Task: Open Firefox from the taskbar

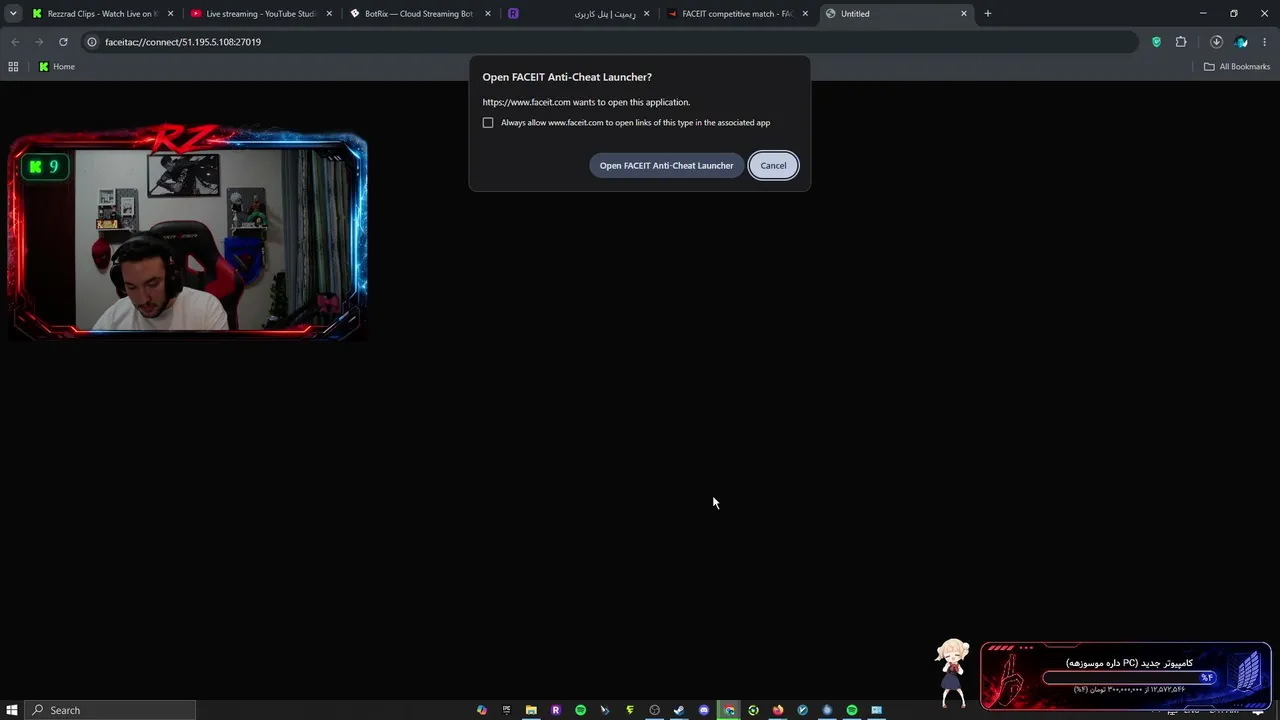Action: tap(778, 710)
